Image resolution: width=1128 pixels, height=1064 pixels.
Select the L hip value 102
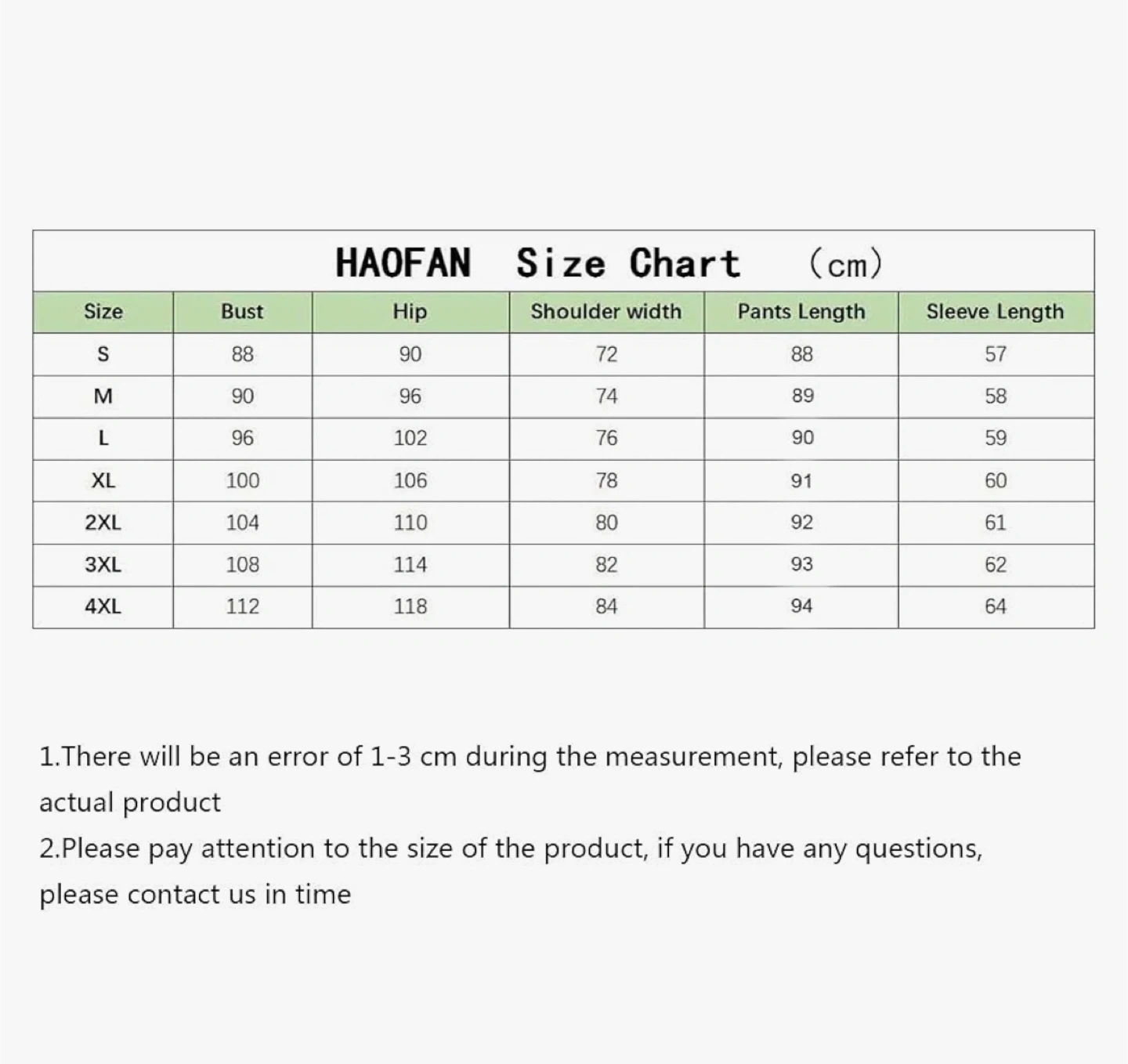coord(410,438)
